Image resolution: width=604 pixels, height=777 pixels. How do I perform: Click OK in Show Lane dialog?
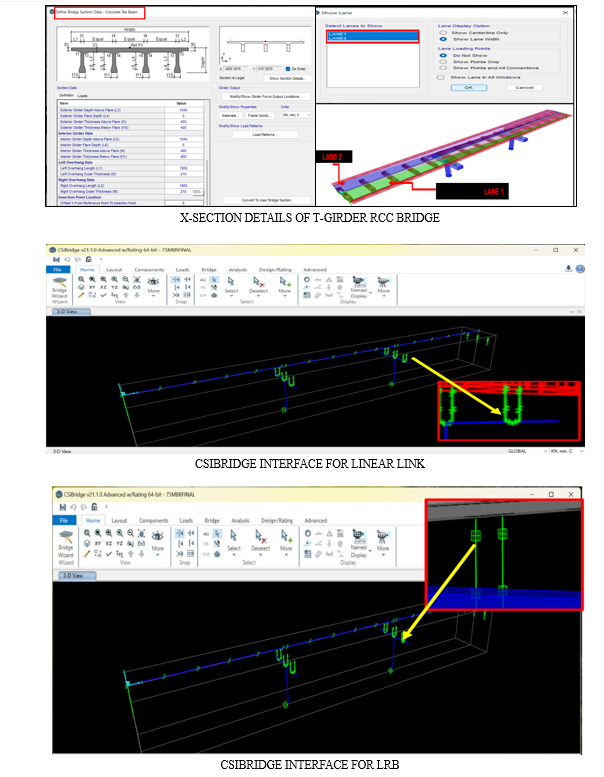point(469,87)
